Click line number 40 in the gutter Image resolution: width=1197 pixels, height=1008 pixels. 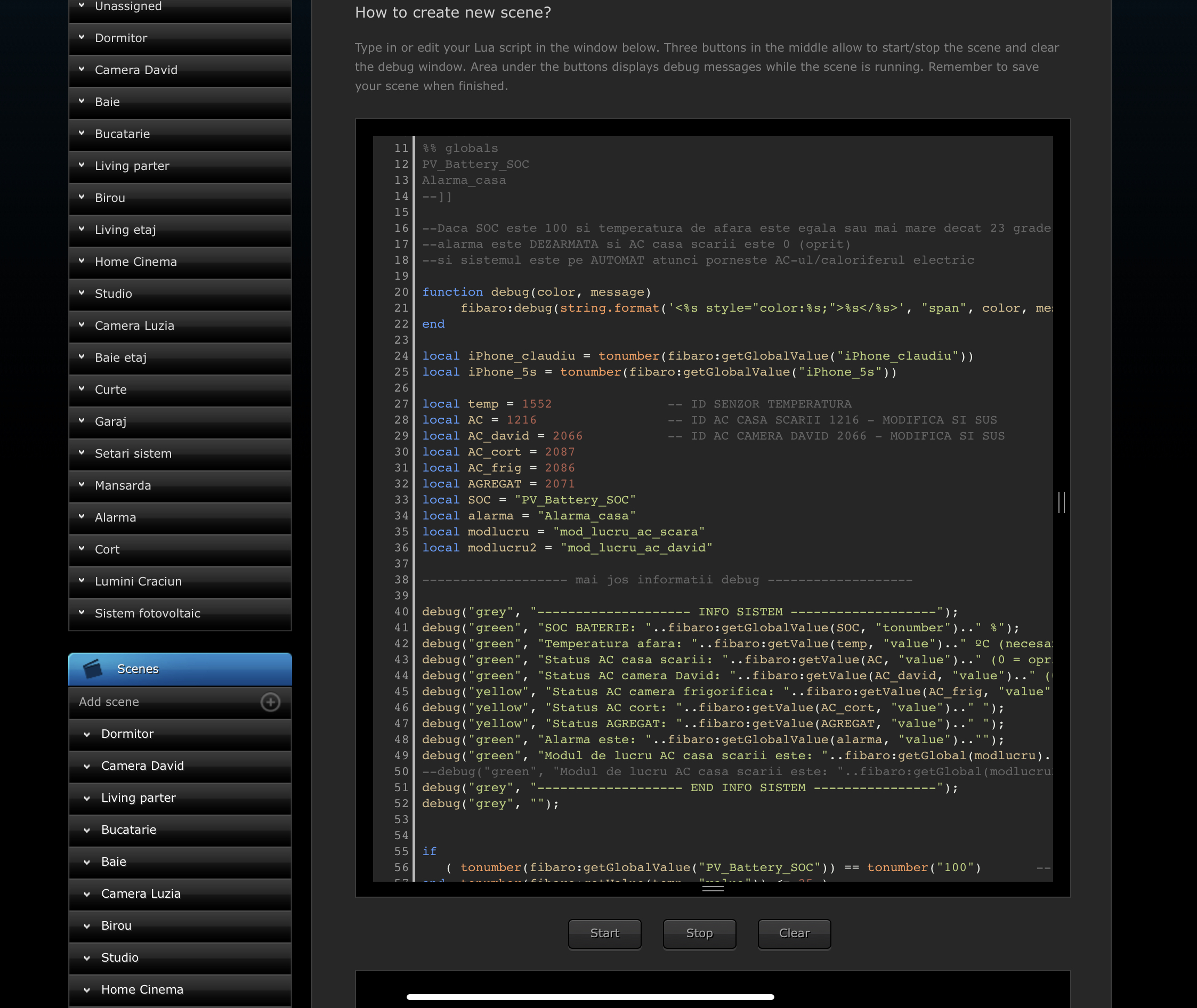401,612
